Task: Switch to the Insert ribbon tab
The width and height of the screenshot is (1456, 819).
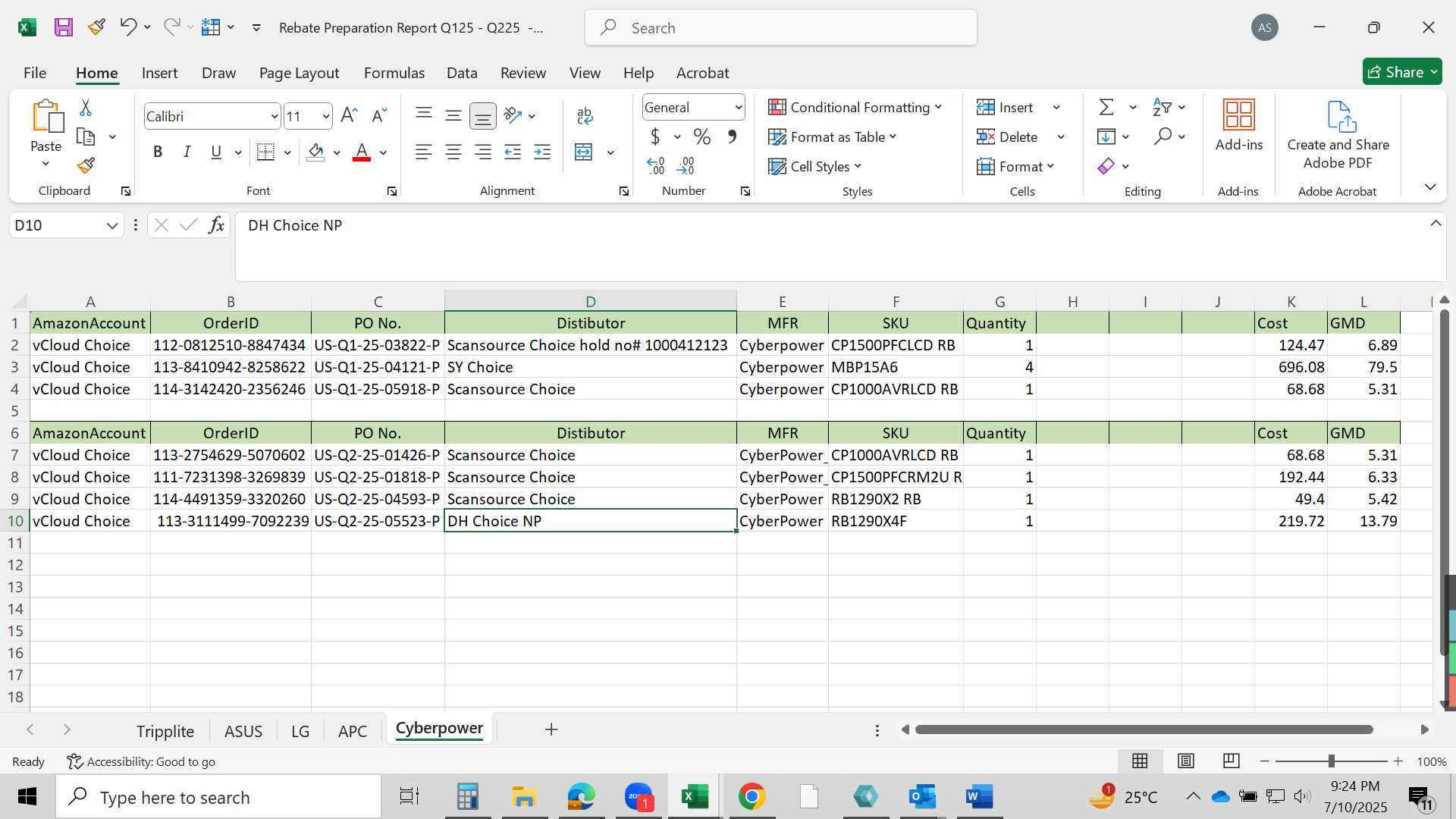Action: coord(159,73)
